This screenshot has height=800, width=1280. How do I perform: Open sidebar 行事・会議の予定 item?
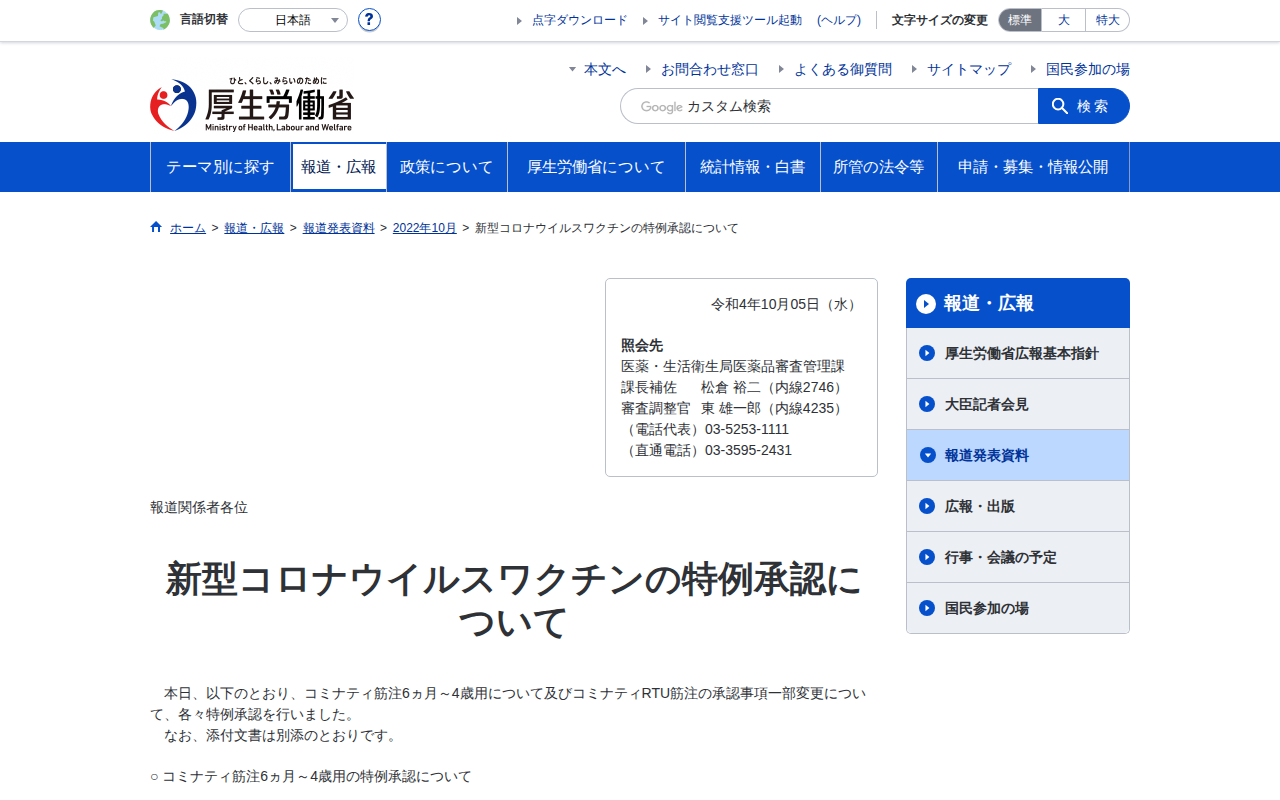[1018, 557]
